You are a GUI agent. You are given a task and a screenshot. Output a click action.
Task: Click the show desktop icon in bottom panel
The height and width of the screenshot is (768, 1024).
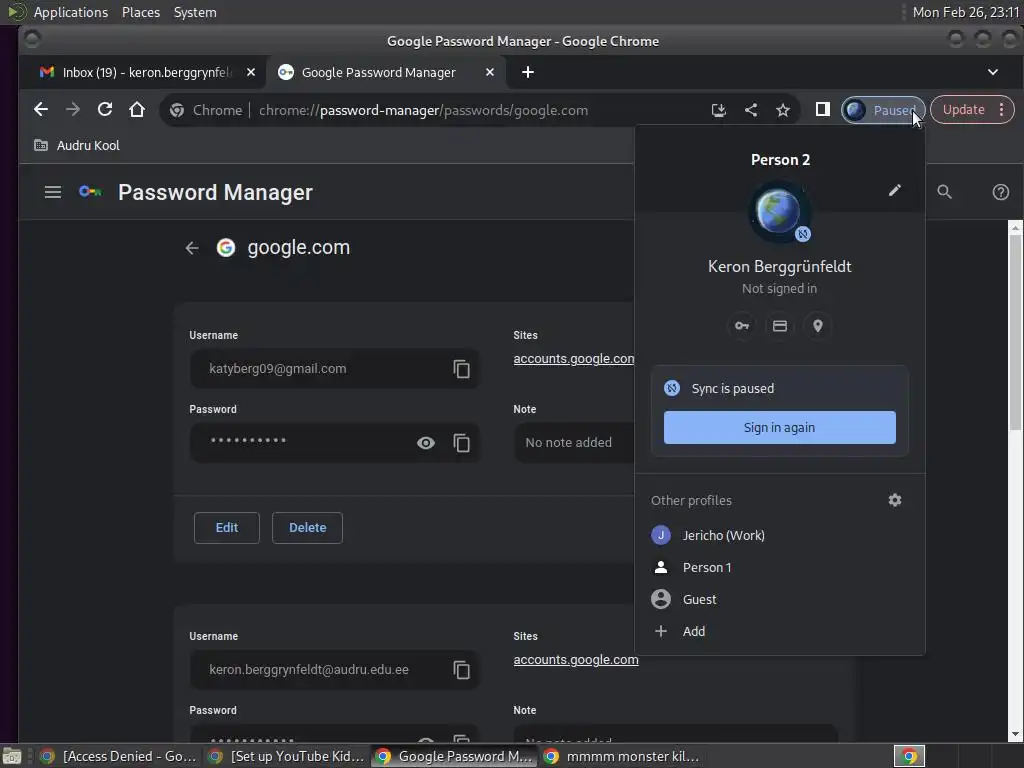click(12, 756)
